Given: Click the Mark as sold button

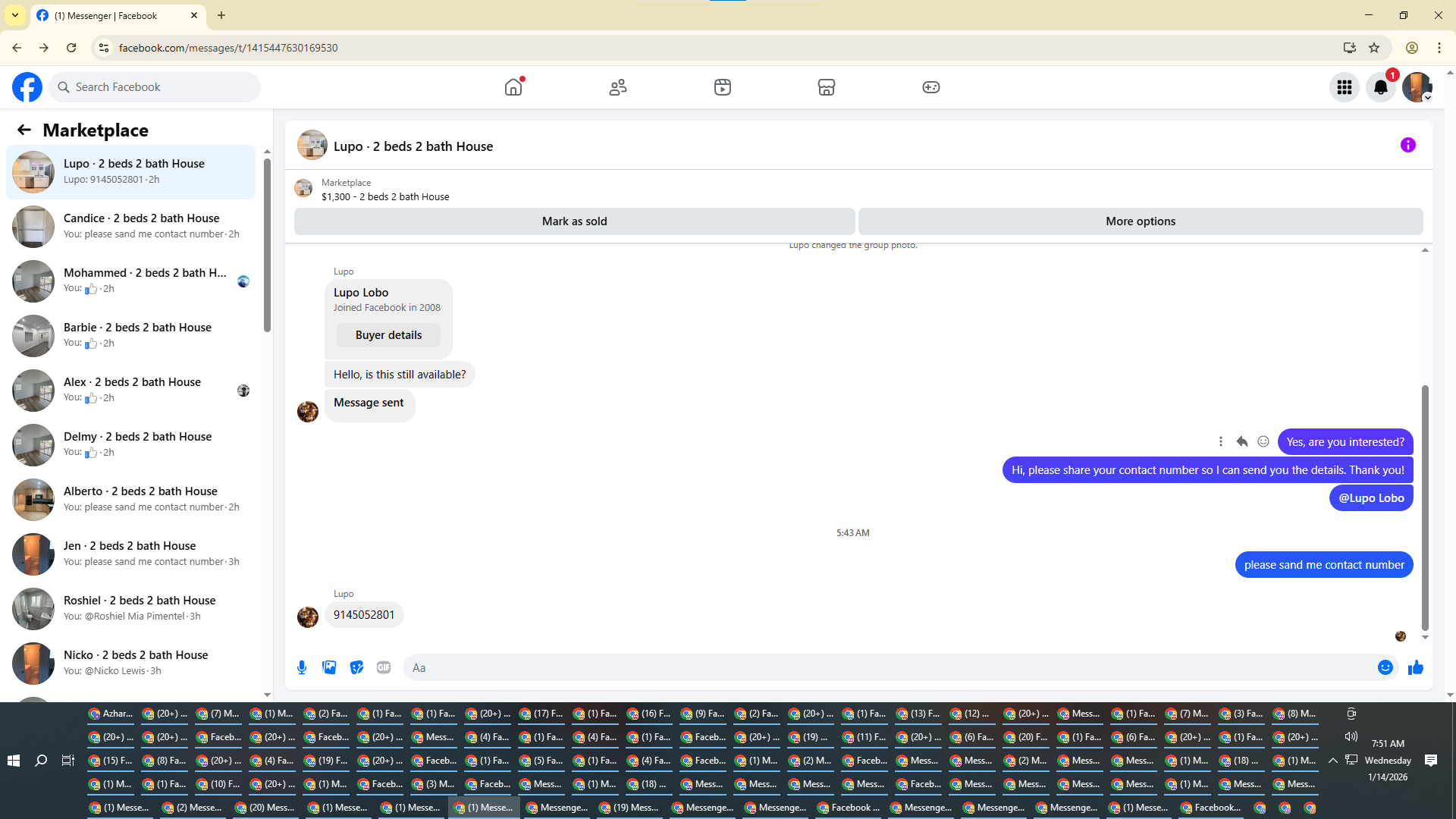Looking at the screenshot, I should [574, 221].
